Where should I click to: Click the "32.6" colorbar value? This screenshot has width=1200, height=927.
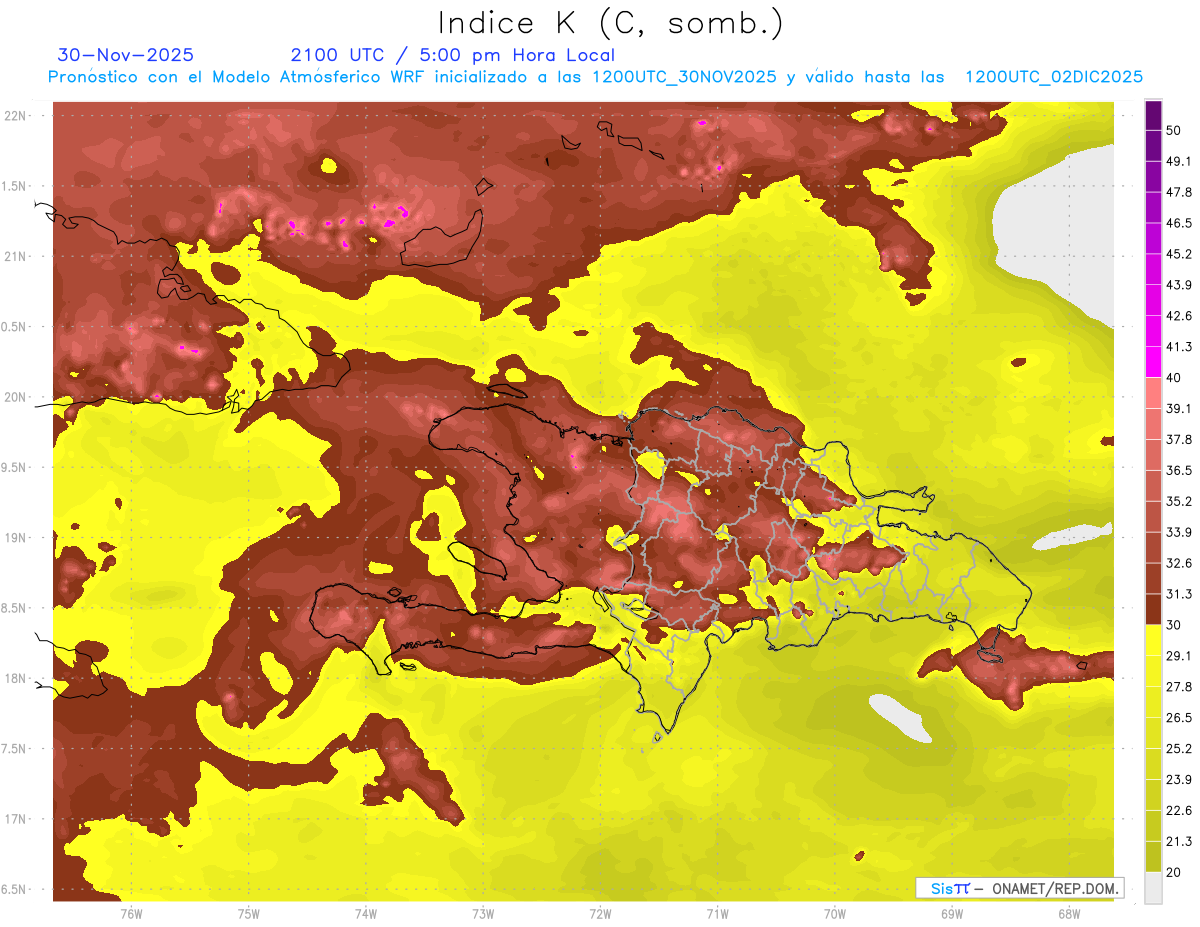pyautogui.click(x=1179, y=563)
